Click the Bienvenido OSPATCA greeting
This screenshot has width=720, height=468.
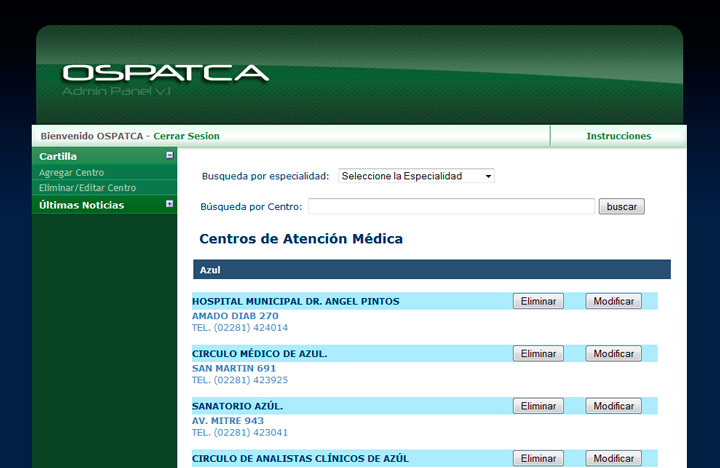click(x=92, y=136)
